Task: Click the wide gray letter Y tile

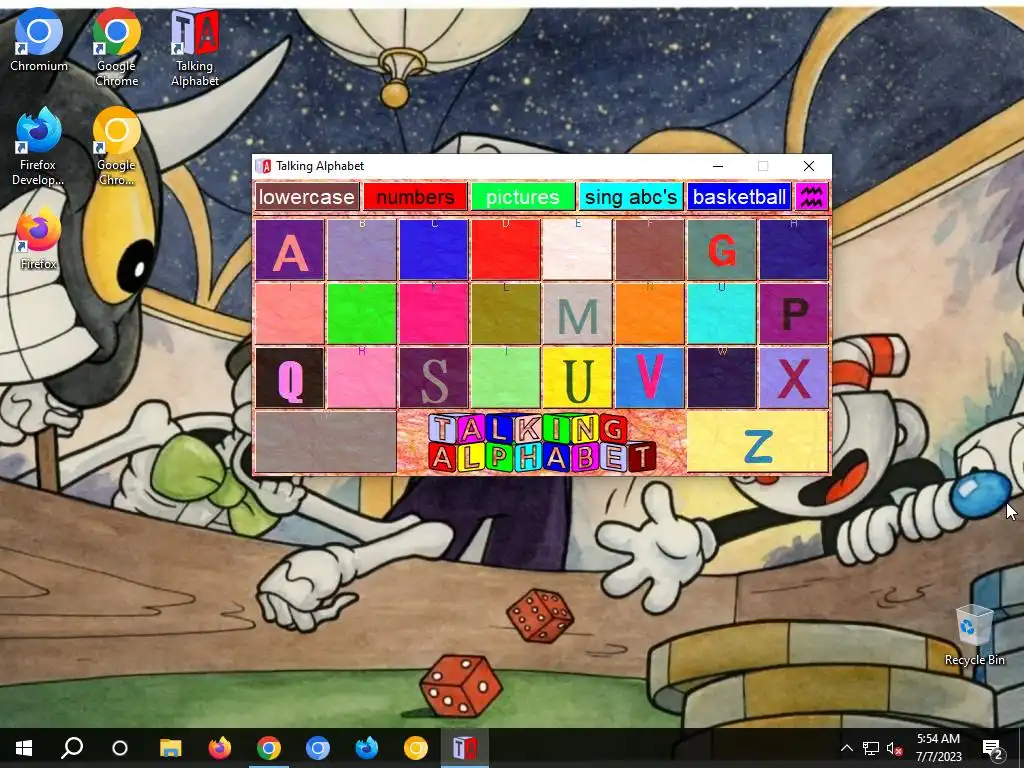Action: point(326,441)
